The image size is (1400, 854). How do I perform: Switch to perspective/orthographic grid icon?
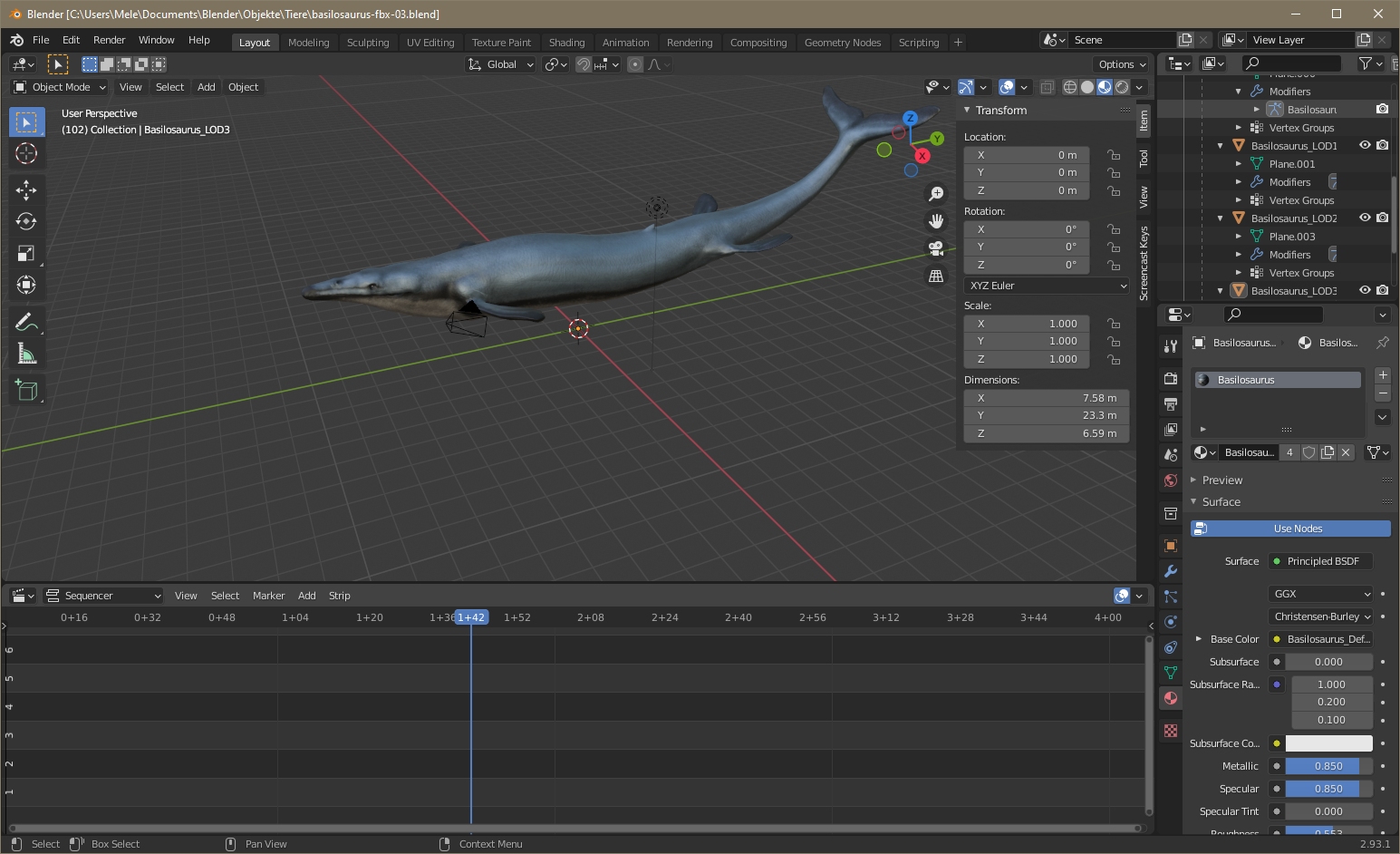936,276
